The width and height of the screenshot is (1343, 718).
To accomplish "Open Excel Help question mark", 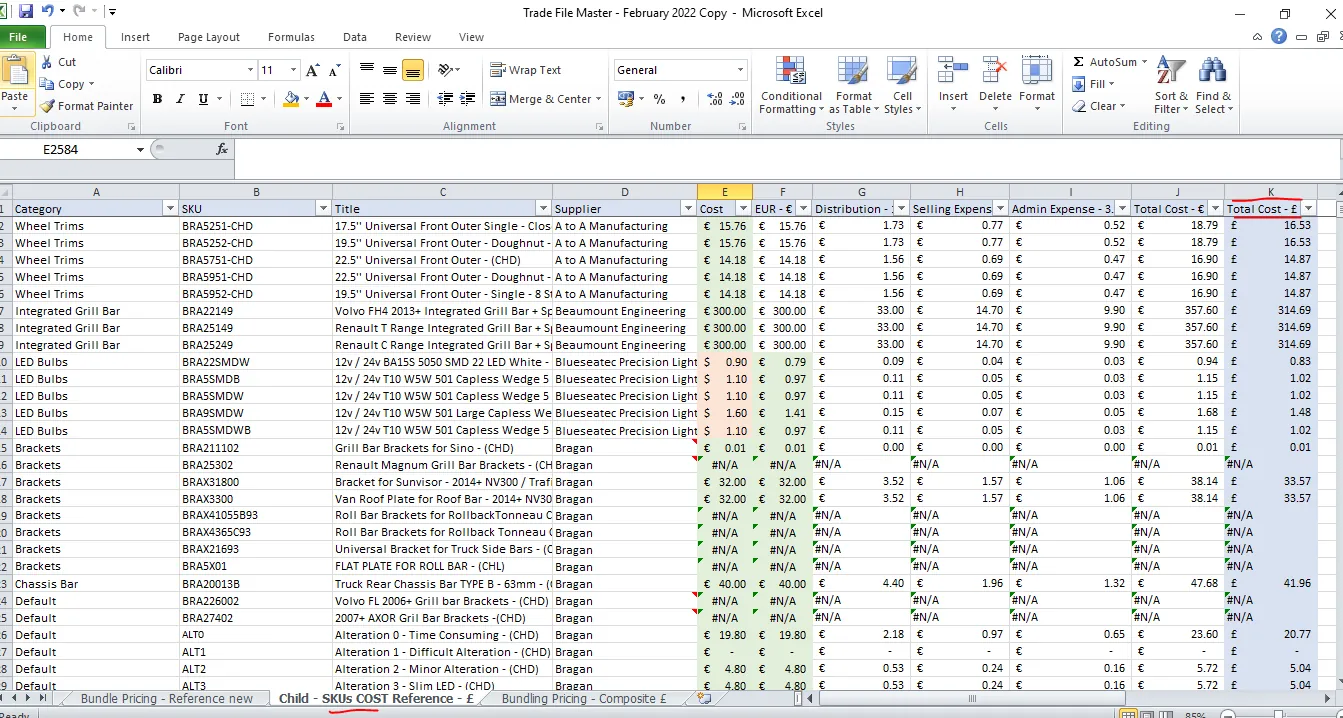I will (1278, 37).
